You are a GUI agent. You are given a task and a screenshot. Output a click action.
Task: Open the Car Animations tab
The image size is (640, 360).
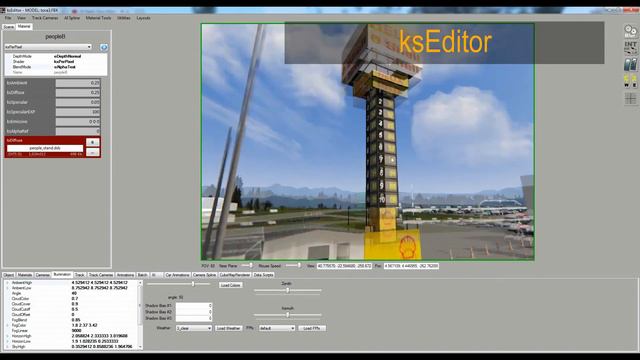(177, 275)
